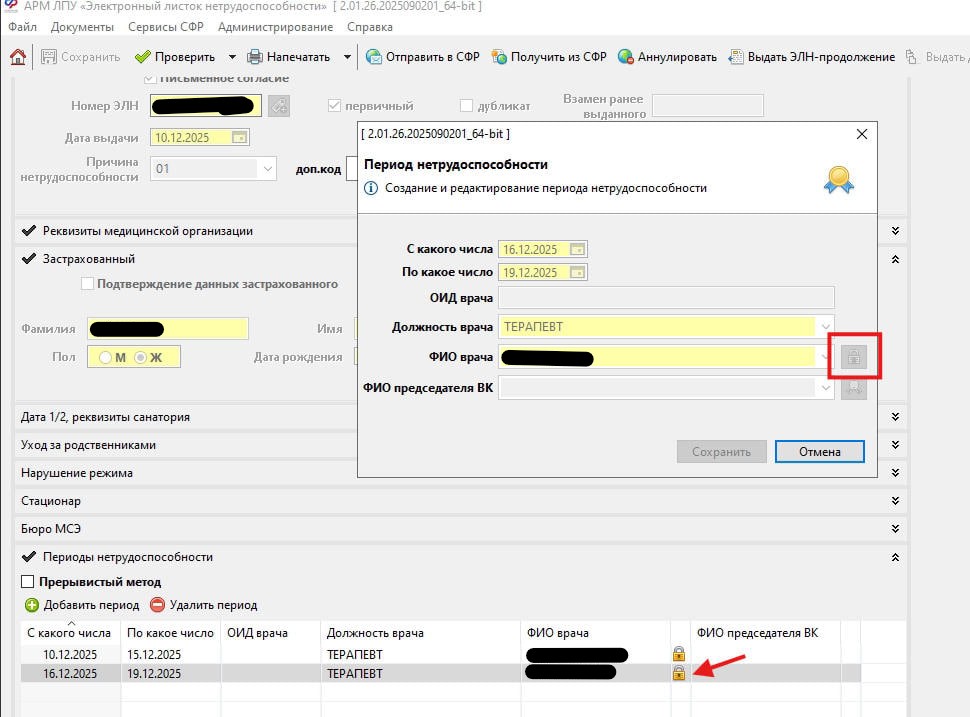Tick Подтверждение данных застрахованного checkbox
Viewport: 970px width, 717px height.
click(x=87, y=284)
